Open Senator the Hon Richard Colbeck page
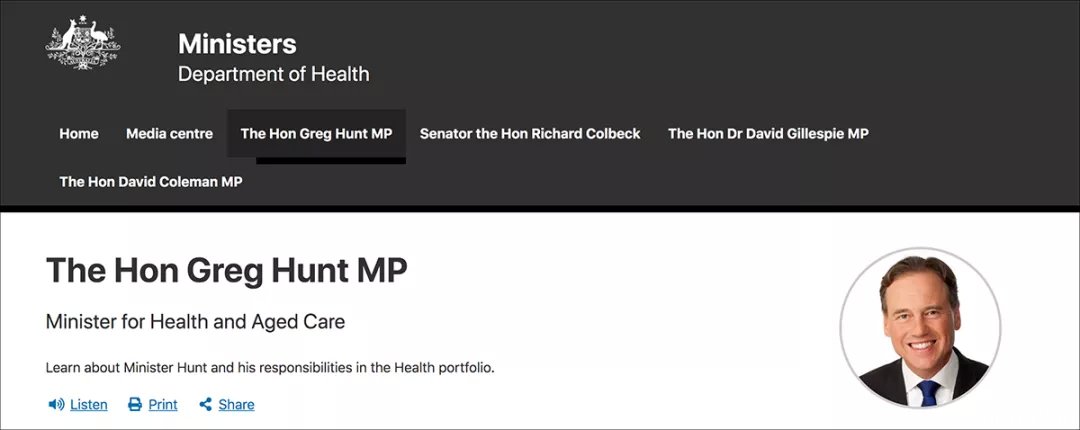The image size is (1080, 430). pyautogui.click(x=530, y=134)
